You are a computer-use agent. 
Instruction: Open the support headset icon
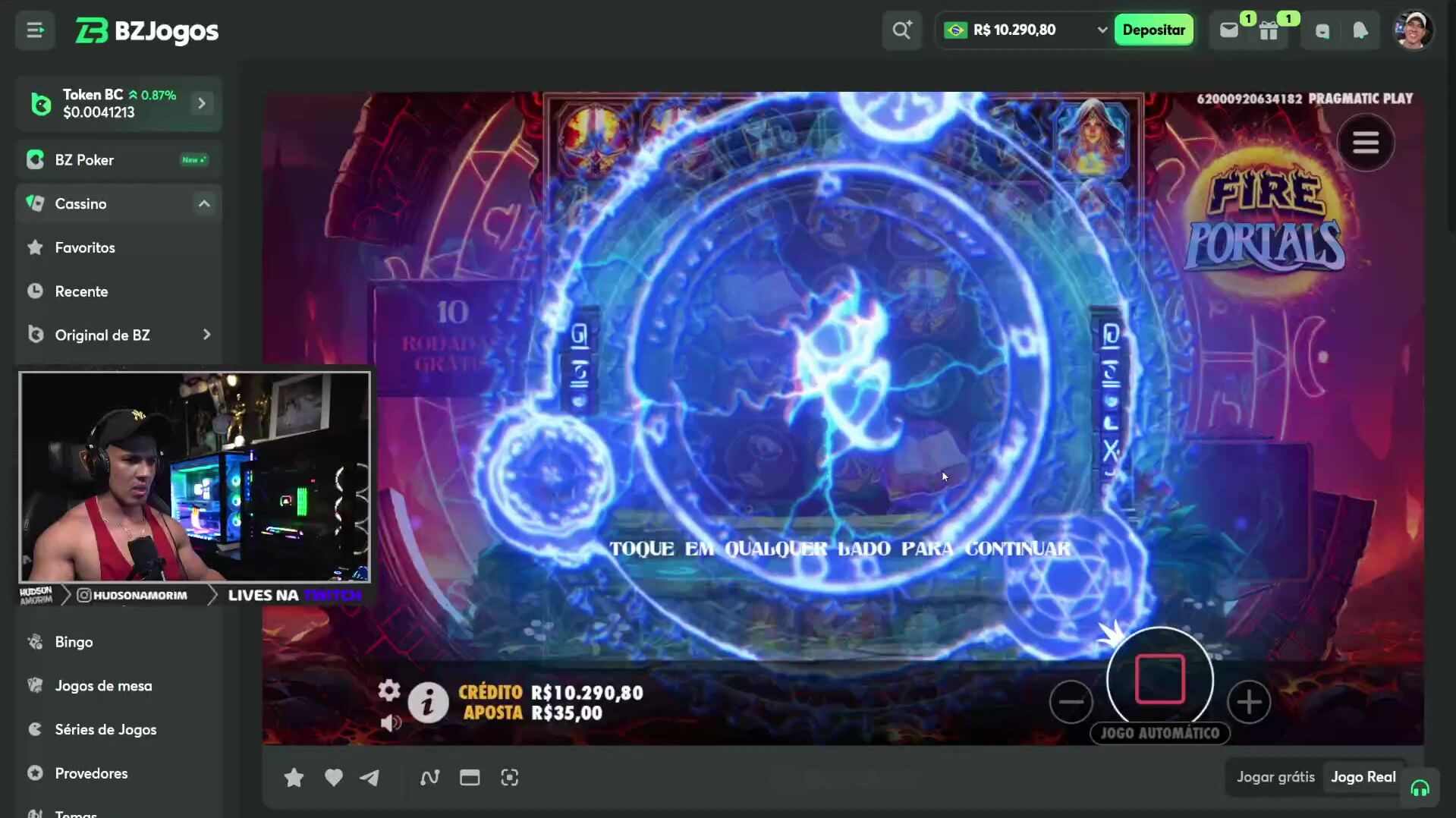point(1420,789)
